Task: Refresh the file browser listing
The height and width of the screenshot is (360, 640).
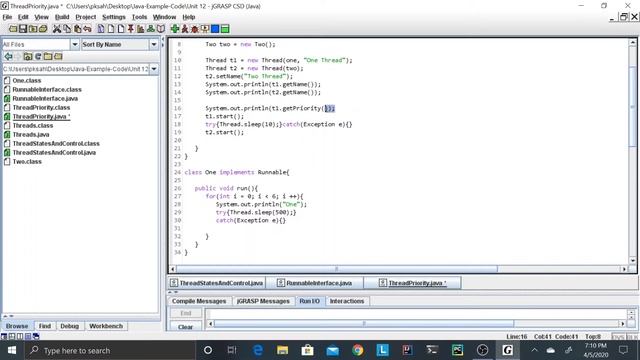Action: (38, 56)
